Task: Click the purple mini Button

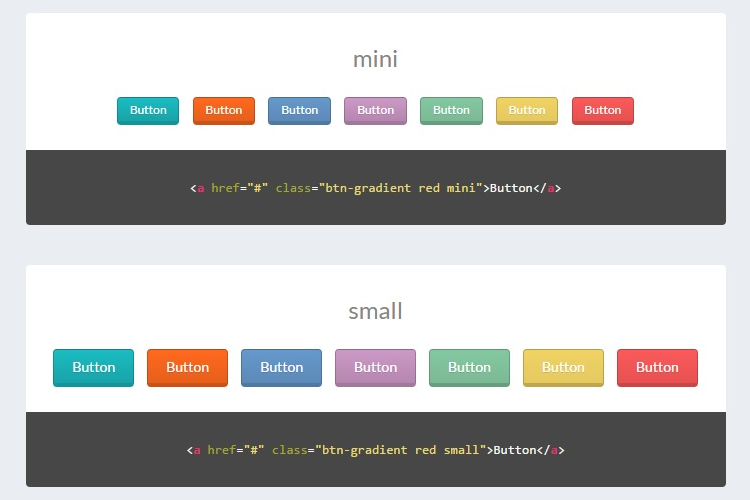Action: click(x=375, y=110)
